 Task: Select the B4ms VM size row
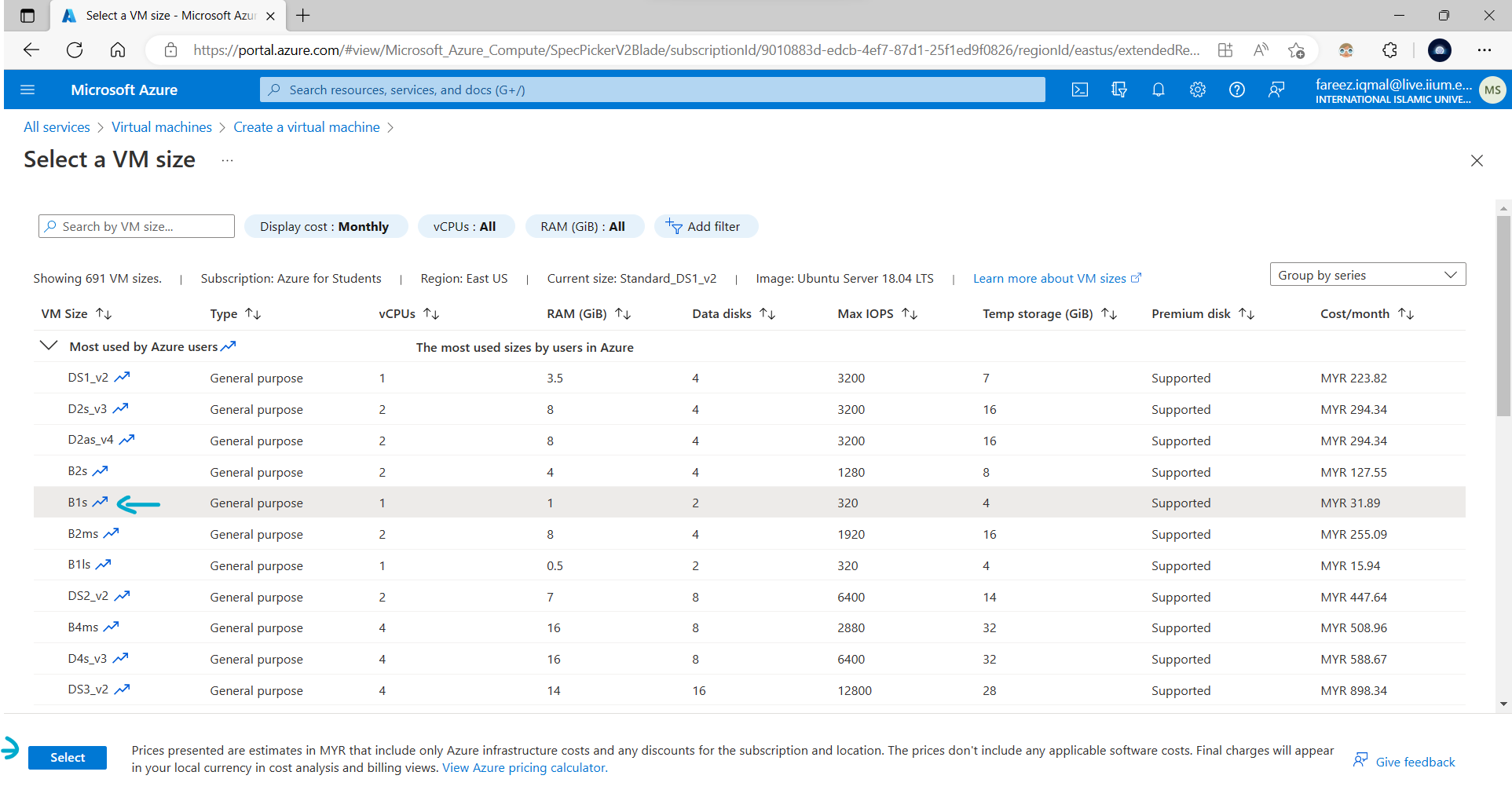tap(749, 627)
